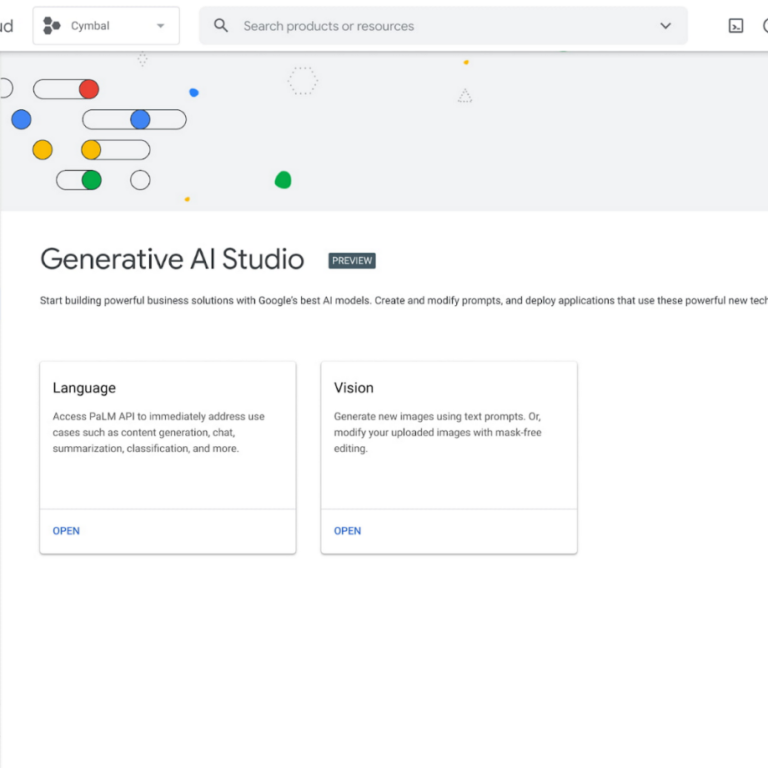Click the PREVIEW badge next to title
Image resolution: width=768 pixels, height=768 pixels.
click(352, 261)
